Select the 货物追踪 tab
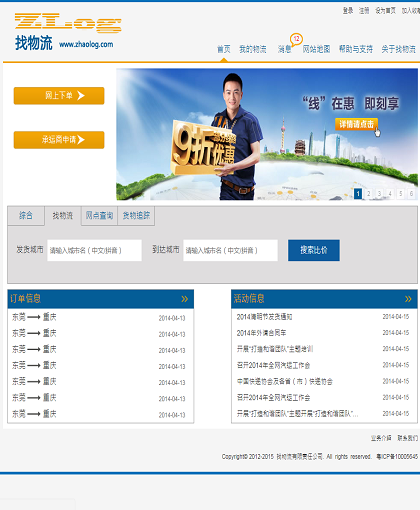 tap(136, 216)
